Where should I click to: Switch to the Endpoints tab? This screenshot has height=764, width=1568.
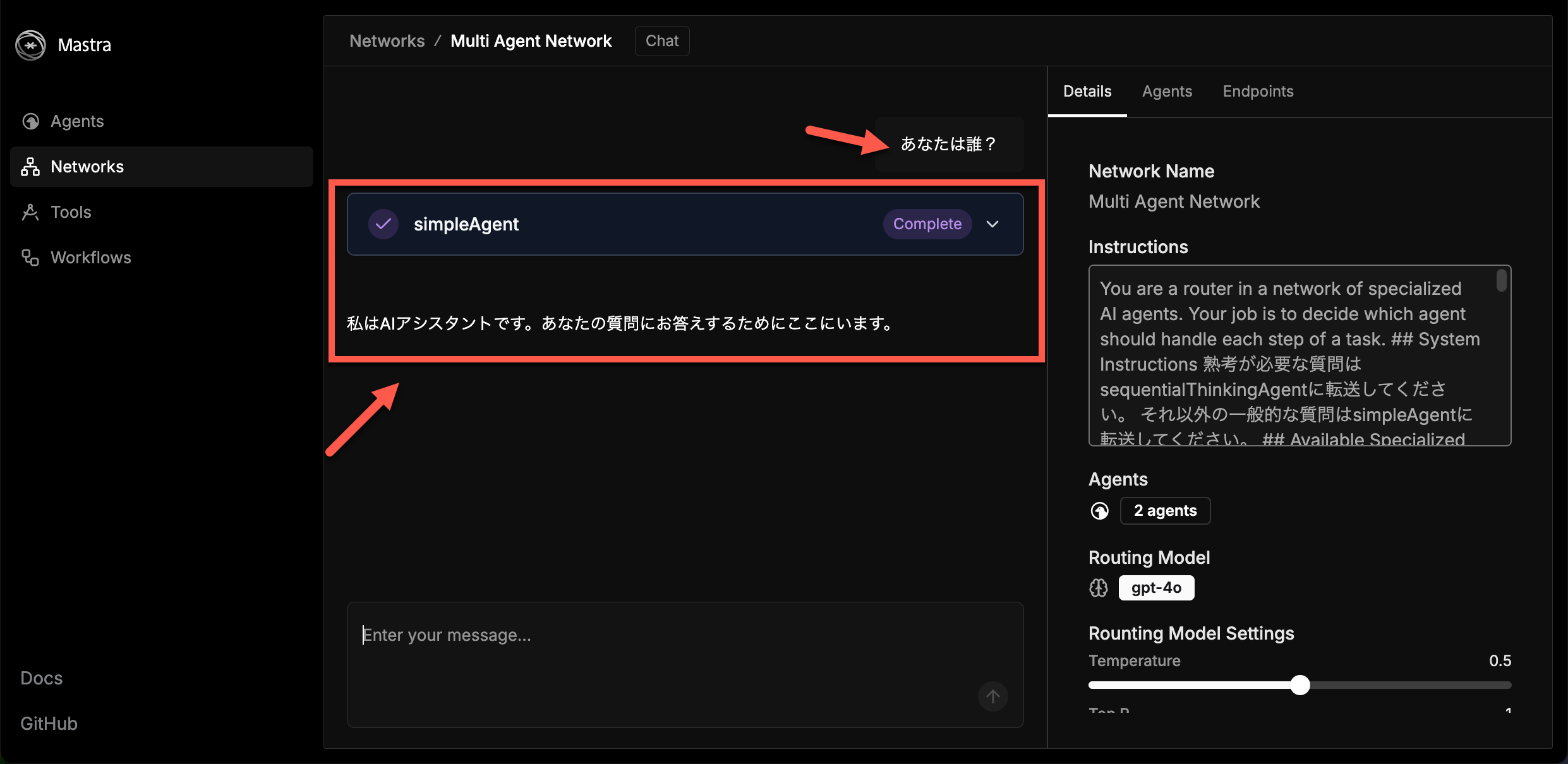coord(1258,92)
